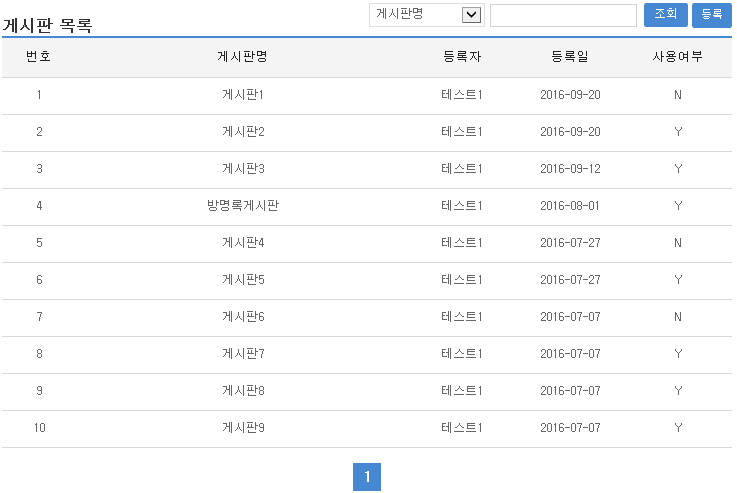Open the 게시판4 board entry
This screenshot has width=737, height=493.
[x=242, y=243]
